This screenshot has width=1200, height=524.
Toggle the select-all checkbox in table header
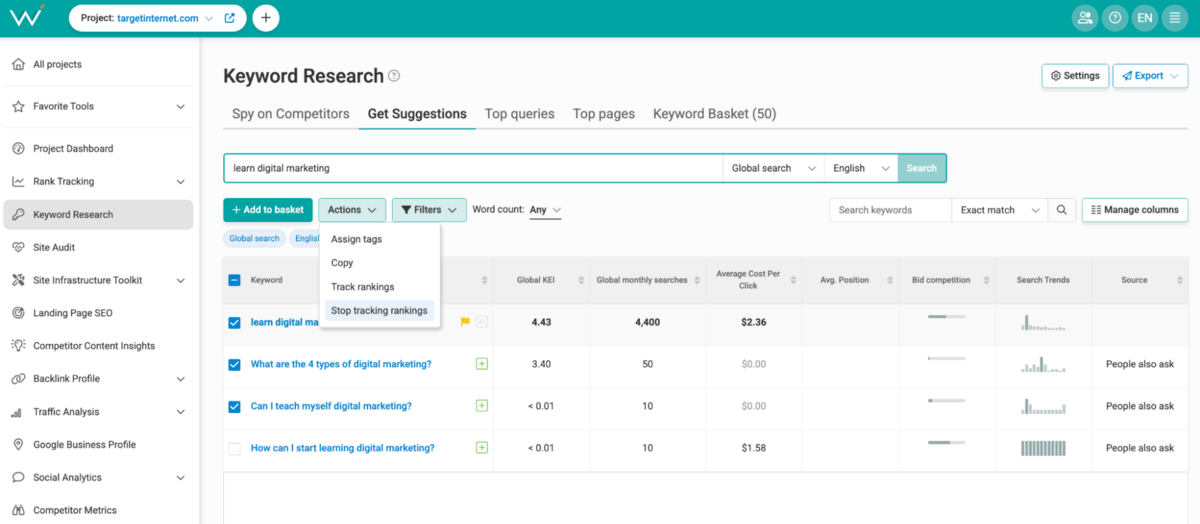click(234, 280)
